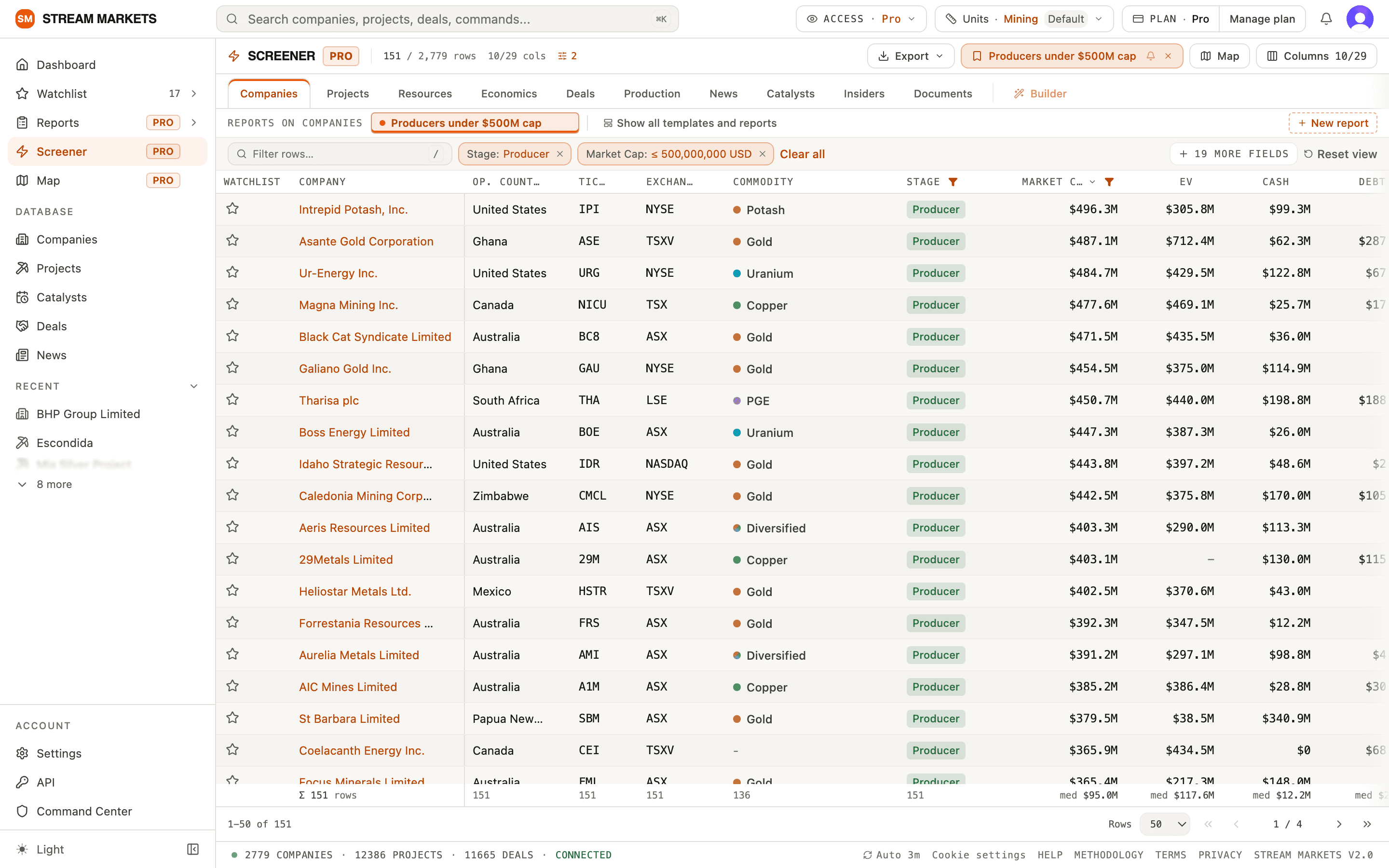Open the user profile avatar
Image resolution: width=1389 pixels, height=868 pixels.
pos(1360,19)
